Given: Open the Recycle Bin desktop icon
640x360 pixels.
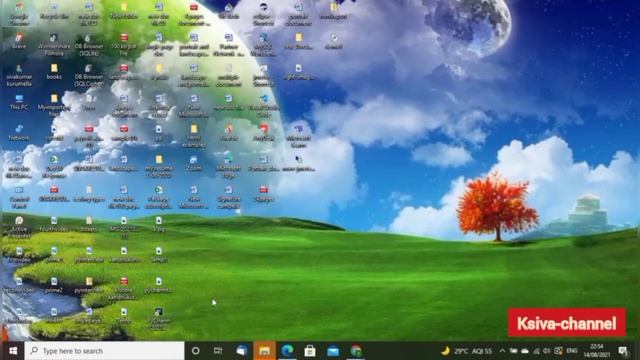Looking at the screenshot, I should [x=54, y=11].
